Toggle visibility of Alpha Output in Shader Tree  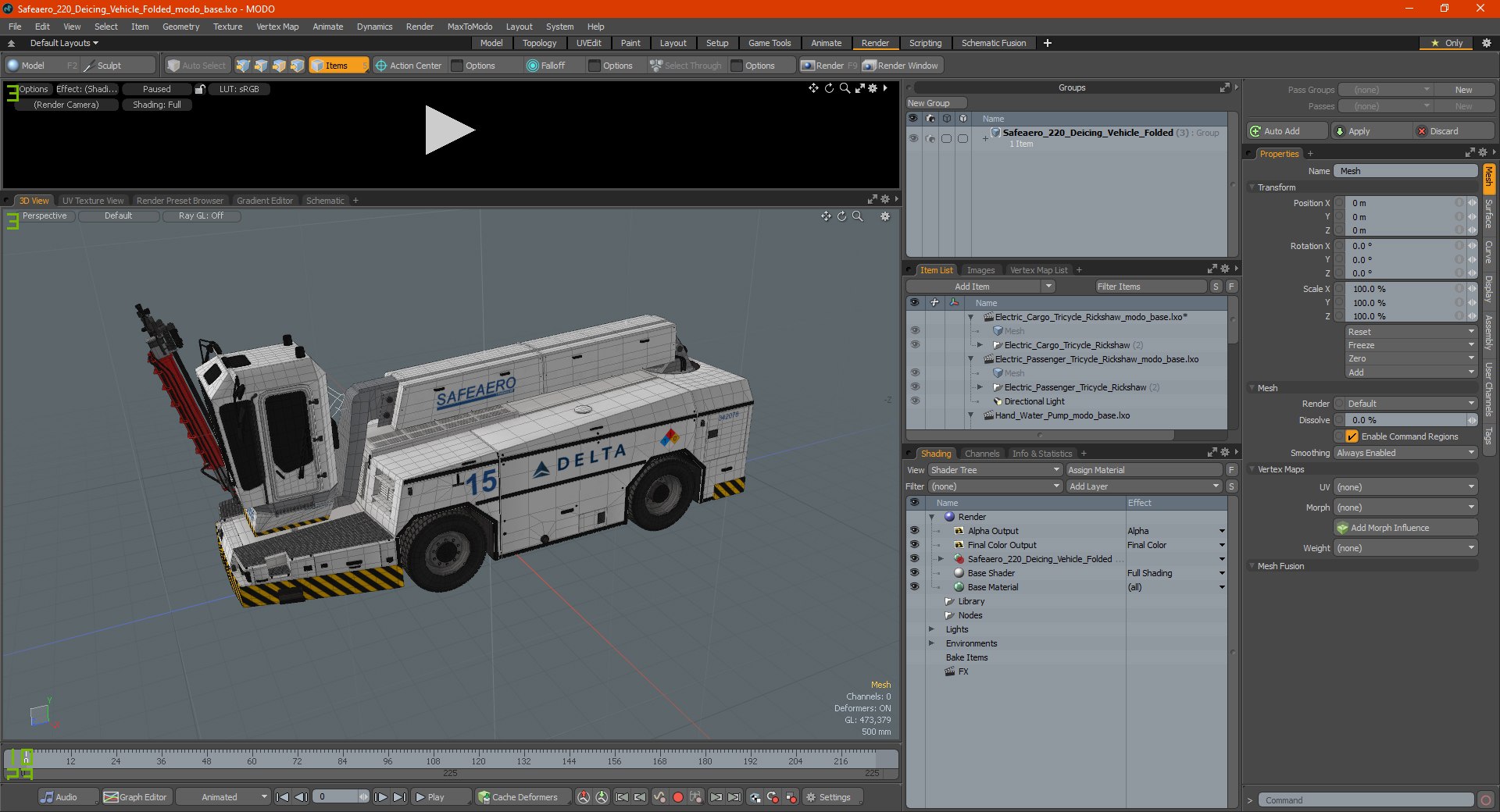pyautogui.click(x=914, y=531)
